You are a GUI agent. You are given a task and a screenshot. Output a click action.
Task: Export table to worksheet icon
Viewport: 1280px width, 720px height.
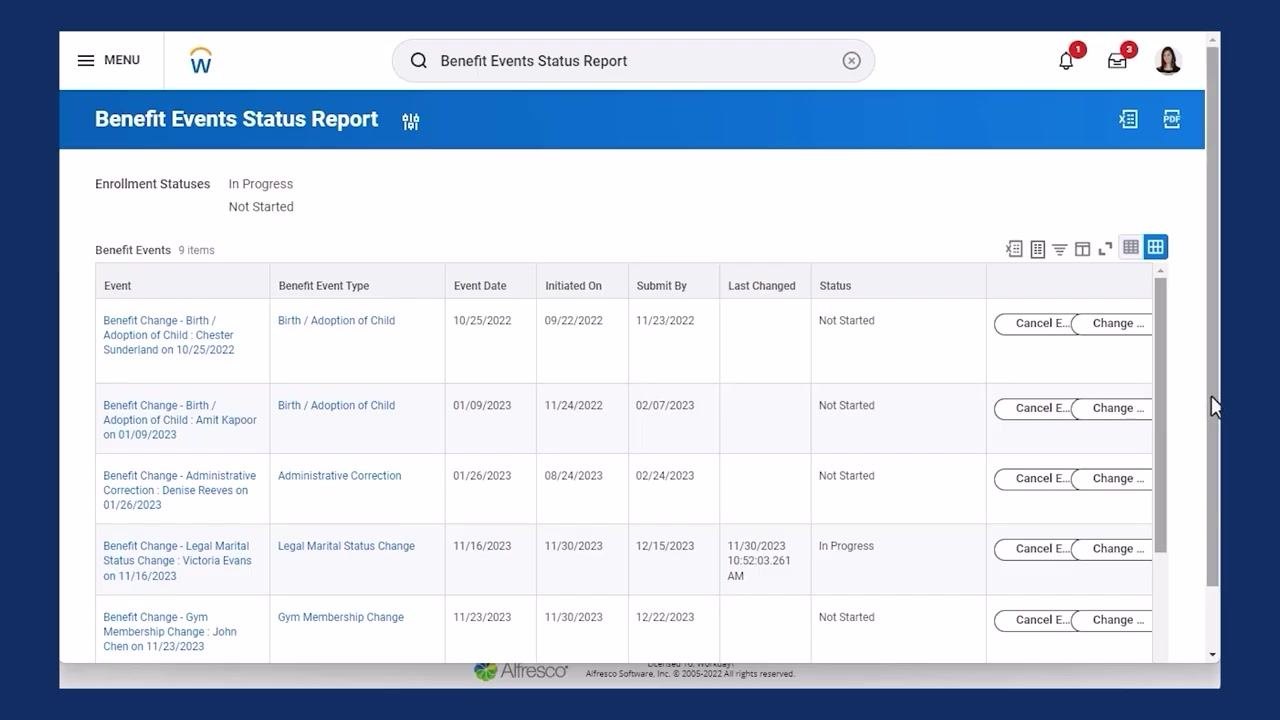1038,248
